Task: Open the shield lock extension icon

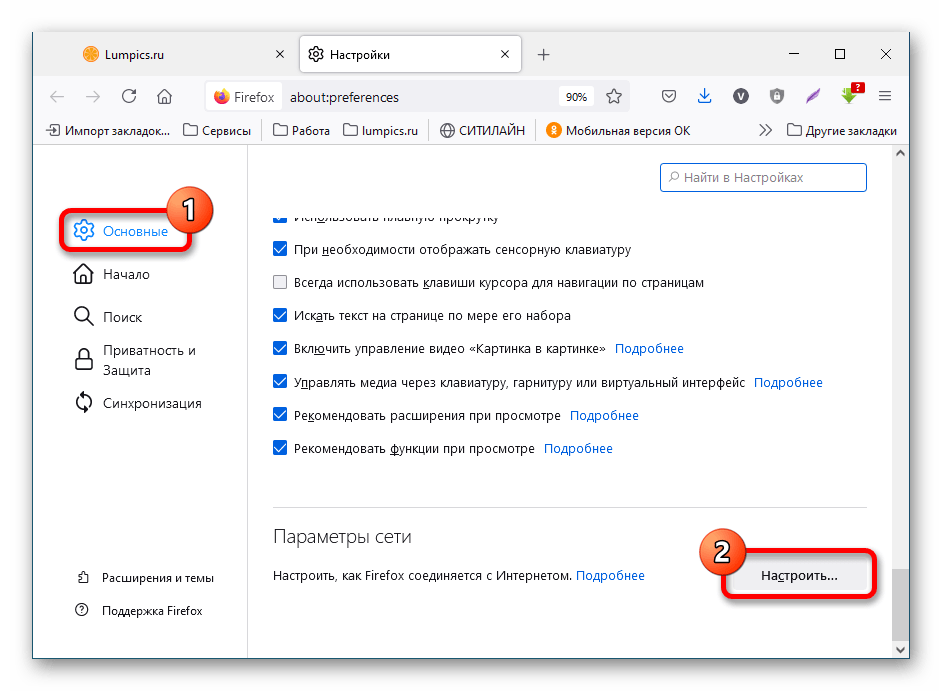Action: [777, 96]
